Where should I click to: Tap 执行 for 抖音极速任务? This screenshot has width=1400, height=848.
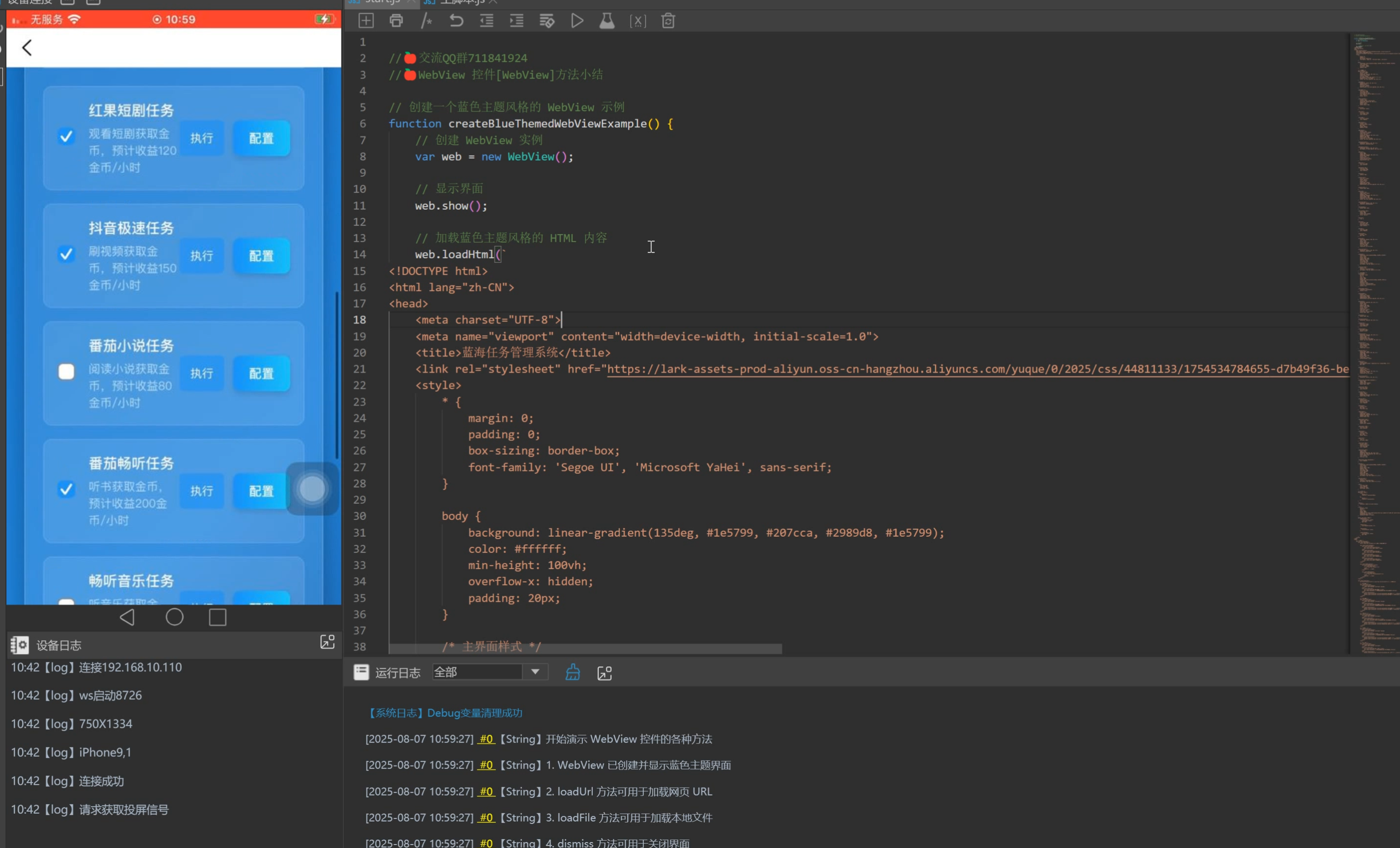(202, 256)
